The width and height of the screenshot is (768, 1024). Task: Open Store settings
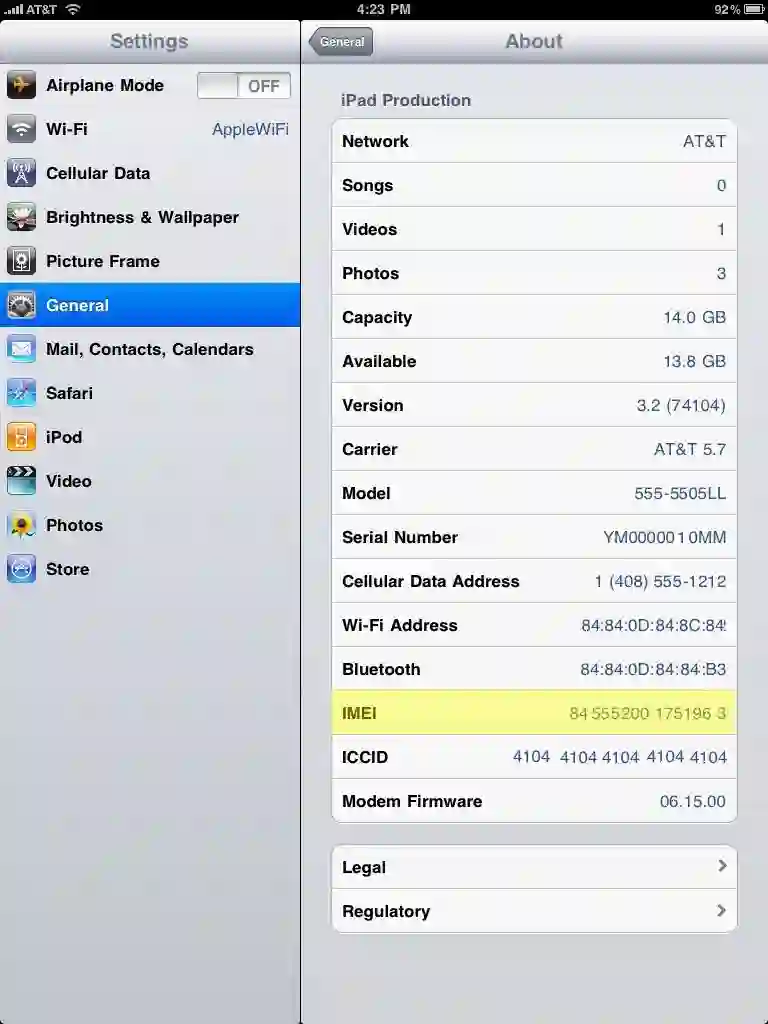pyautogui.click(x=150, y=569)
